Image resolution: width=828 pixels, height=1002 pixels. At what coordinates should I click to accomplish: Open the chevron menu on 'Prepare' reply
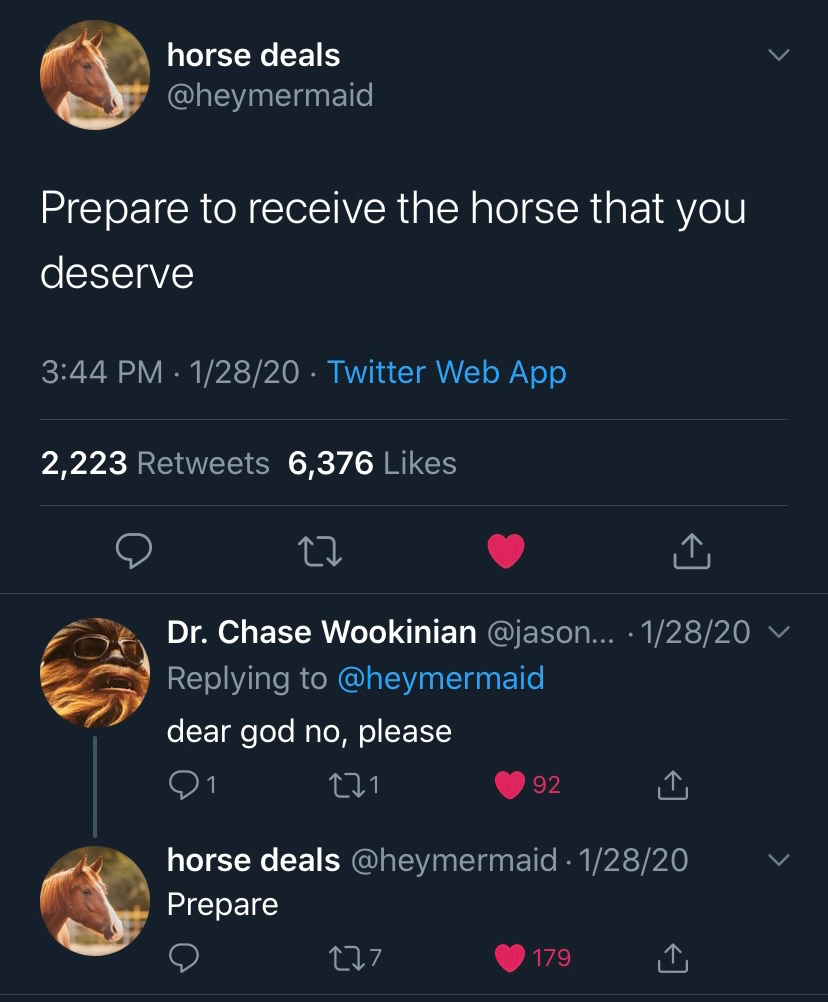coord(778,860)
